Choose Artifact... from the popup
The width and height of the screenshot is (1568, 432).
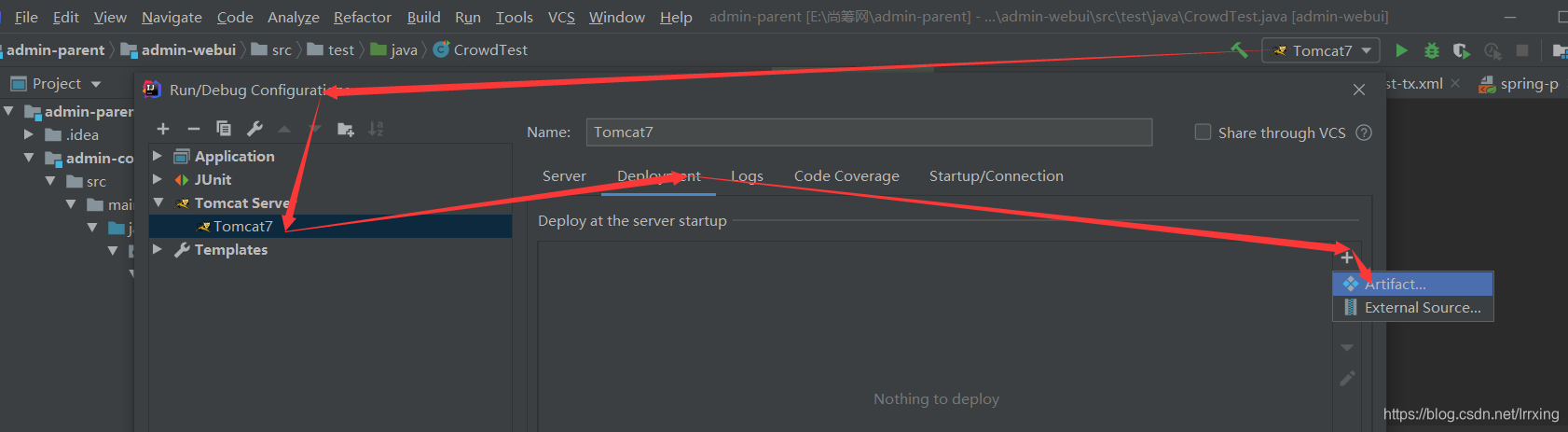pyautogui.click(x=1413, y=284)
